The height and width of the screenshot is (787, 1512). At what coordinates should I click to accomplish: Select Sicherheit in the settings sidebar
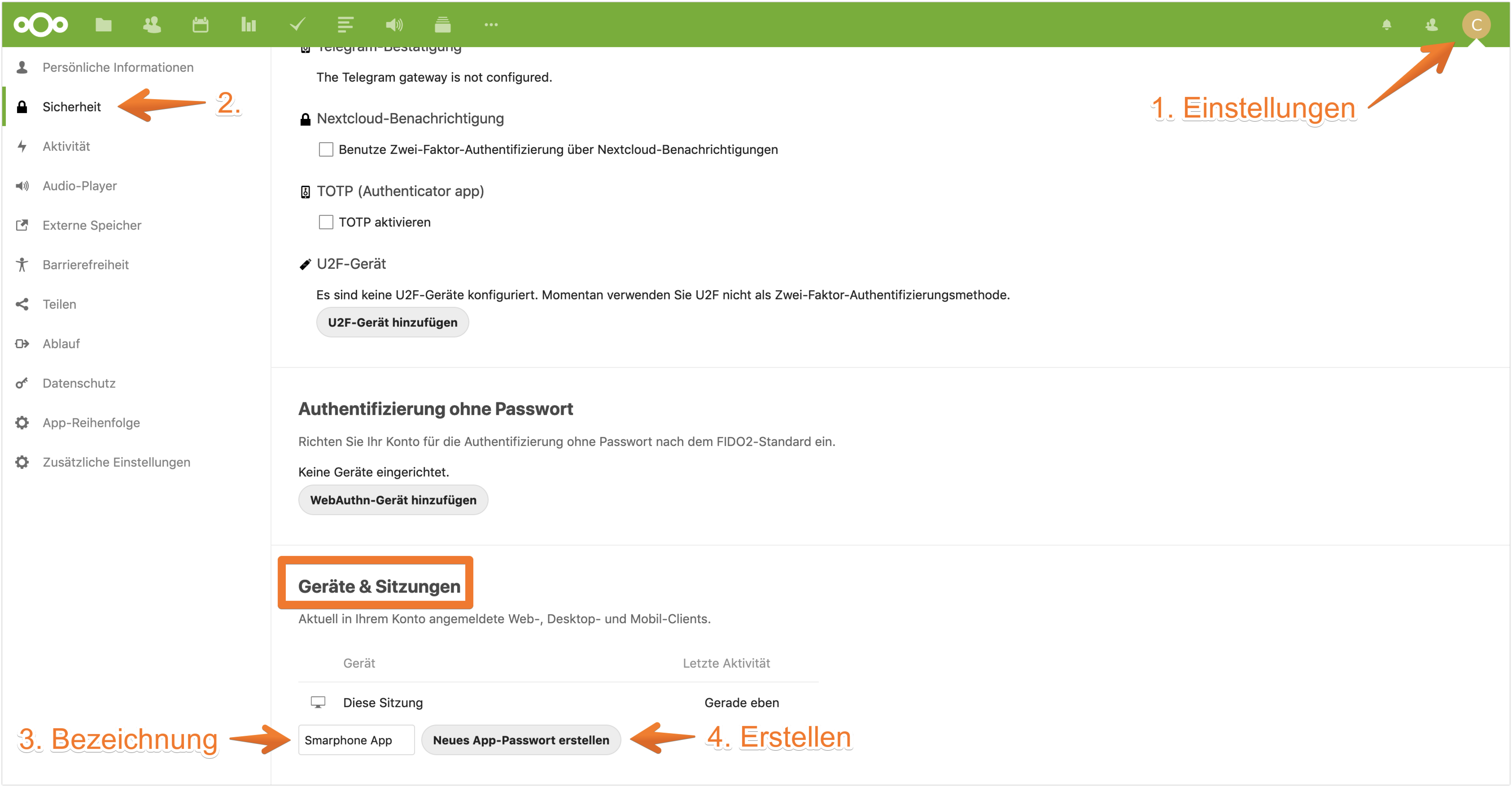pyautogui.click(x=72, y=107)
